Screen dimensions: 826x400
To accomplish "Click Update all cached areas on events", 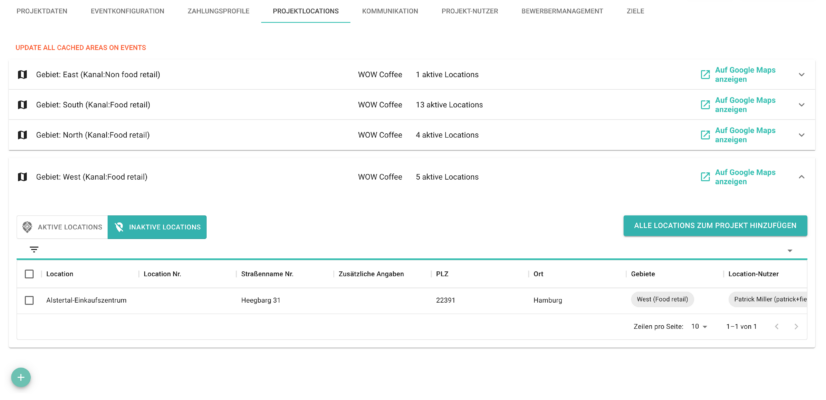I will (80, 48).
